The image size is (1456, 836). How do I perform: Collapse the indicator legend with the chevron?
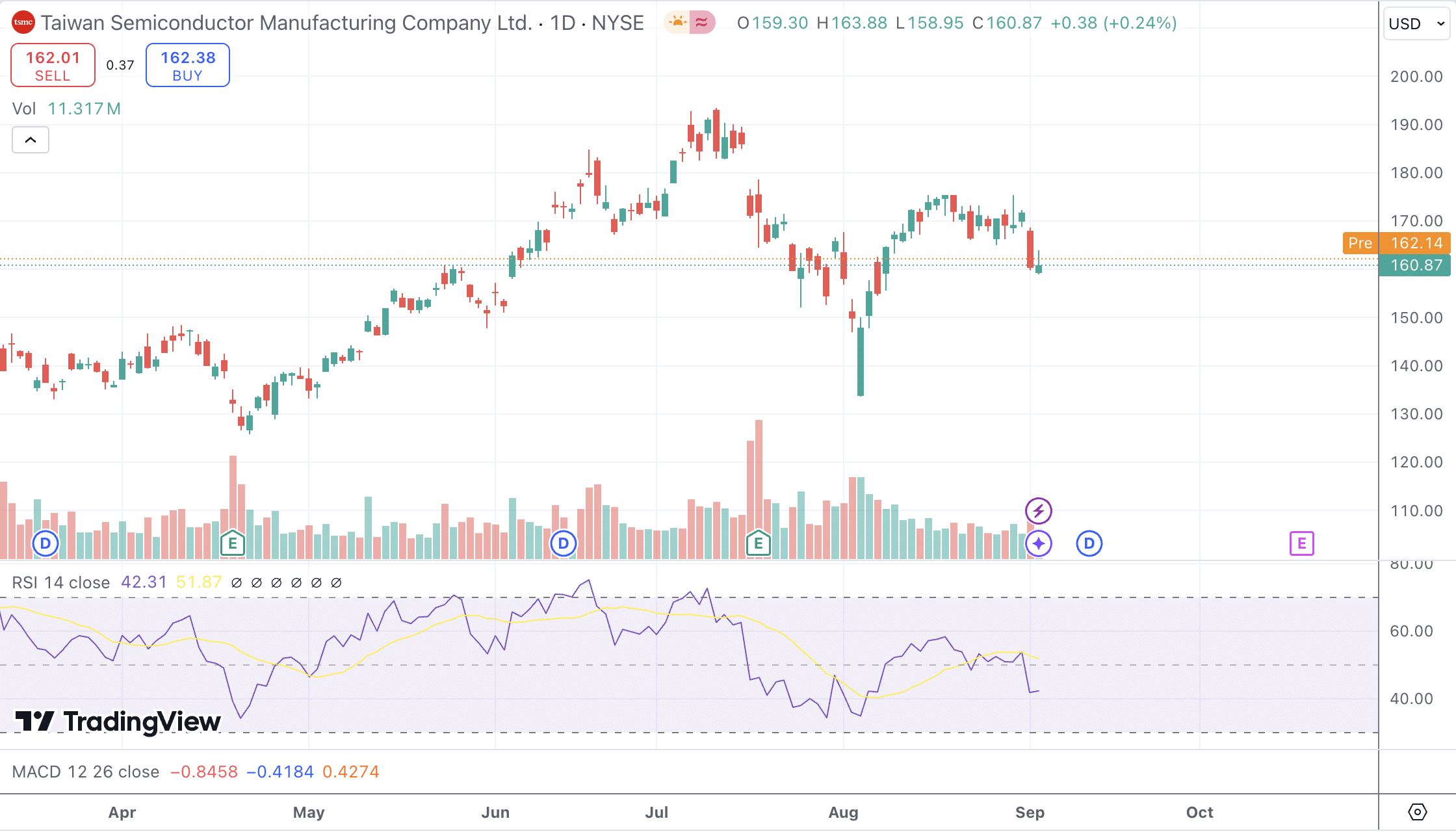(31, 140)
